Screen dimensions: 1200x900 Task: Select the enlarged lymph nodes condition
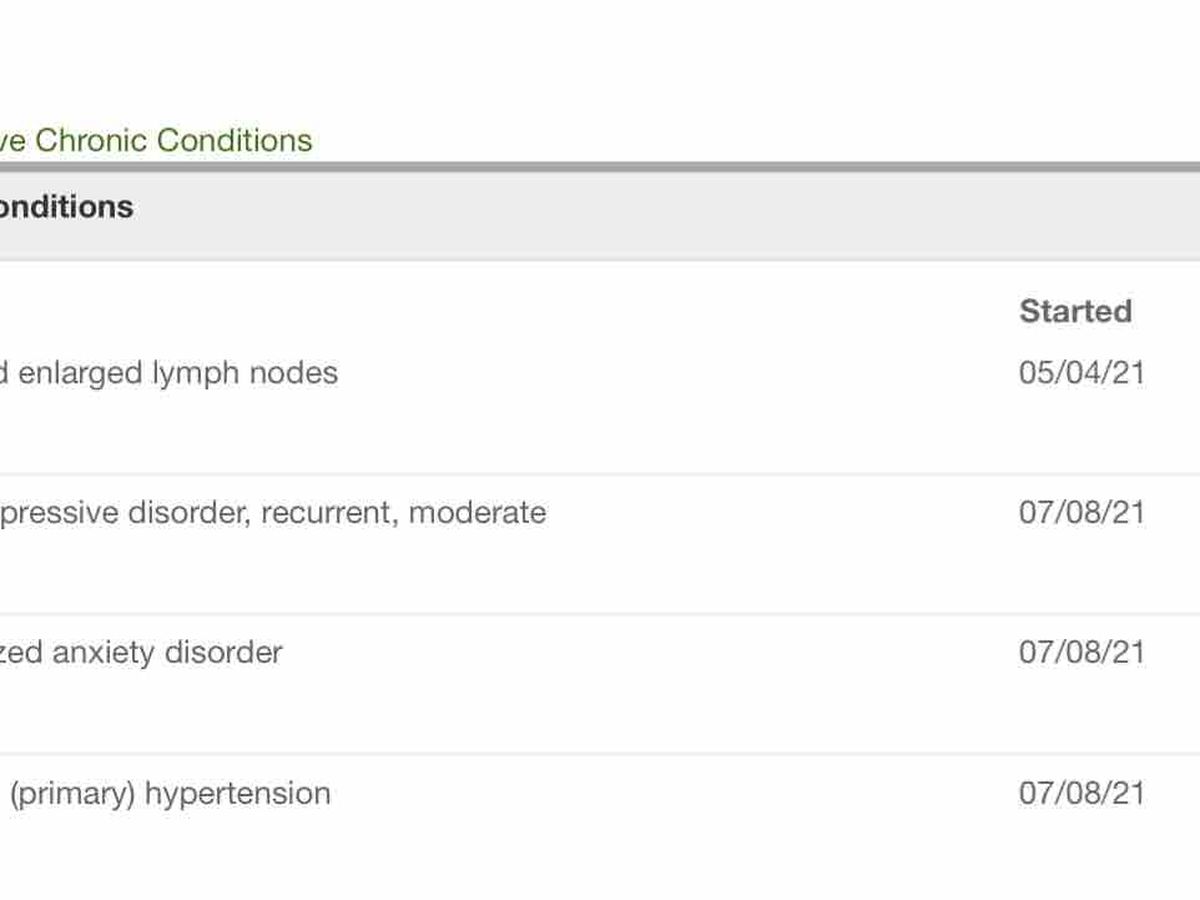[x=168, y=373]
